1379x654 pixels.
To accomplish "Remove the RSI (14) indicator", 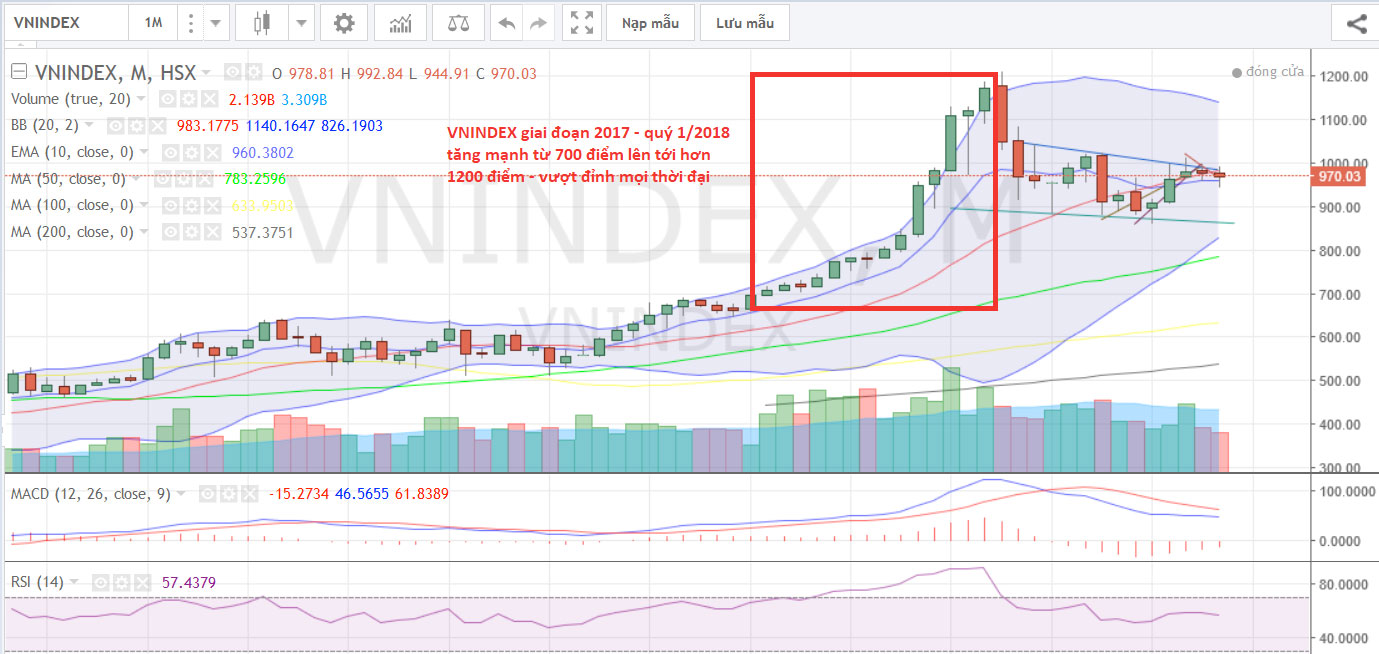I will pyautogui.click(x=143, y=581).
